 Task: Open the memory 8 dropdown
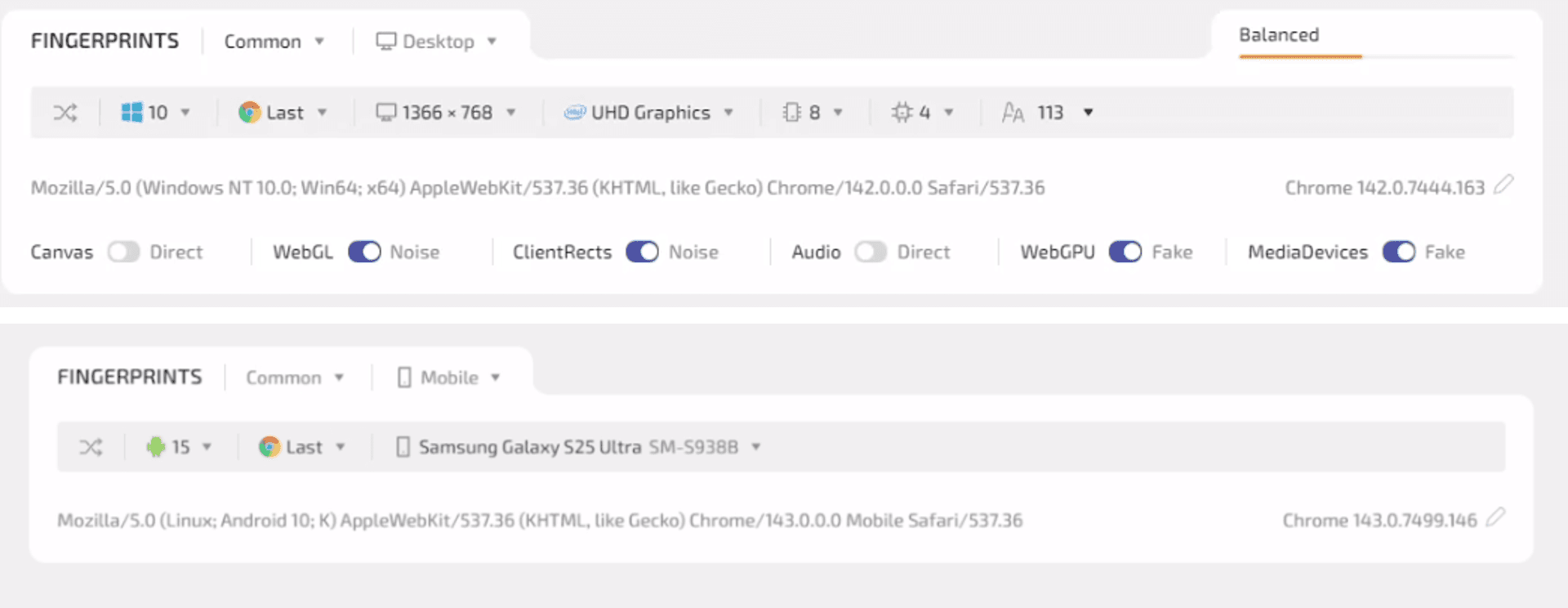click(813, 112)
